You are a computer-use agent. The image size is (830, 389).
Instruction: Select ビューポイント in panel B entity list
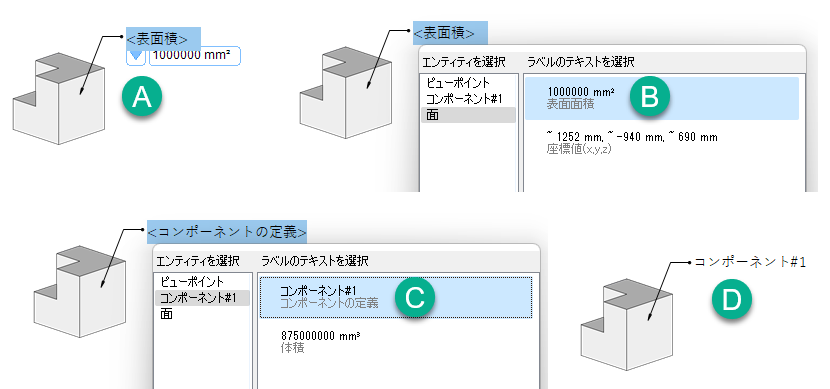point(458,83)
